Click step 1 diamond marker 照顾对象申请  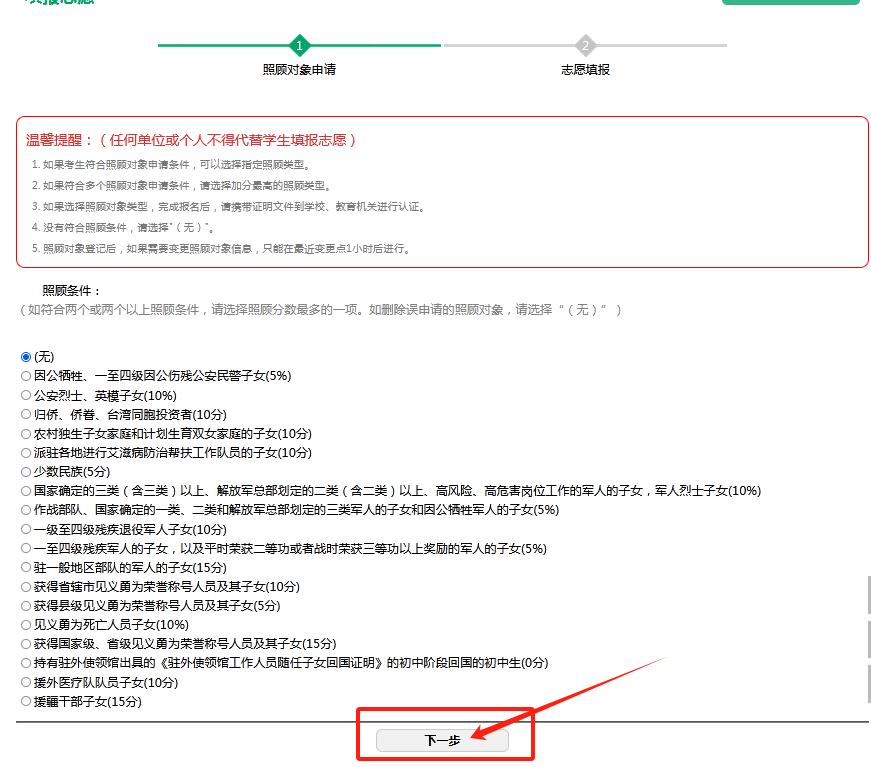pyautogui.click(x=299, y=46)
